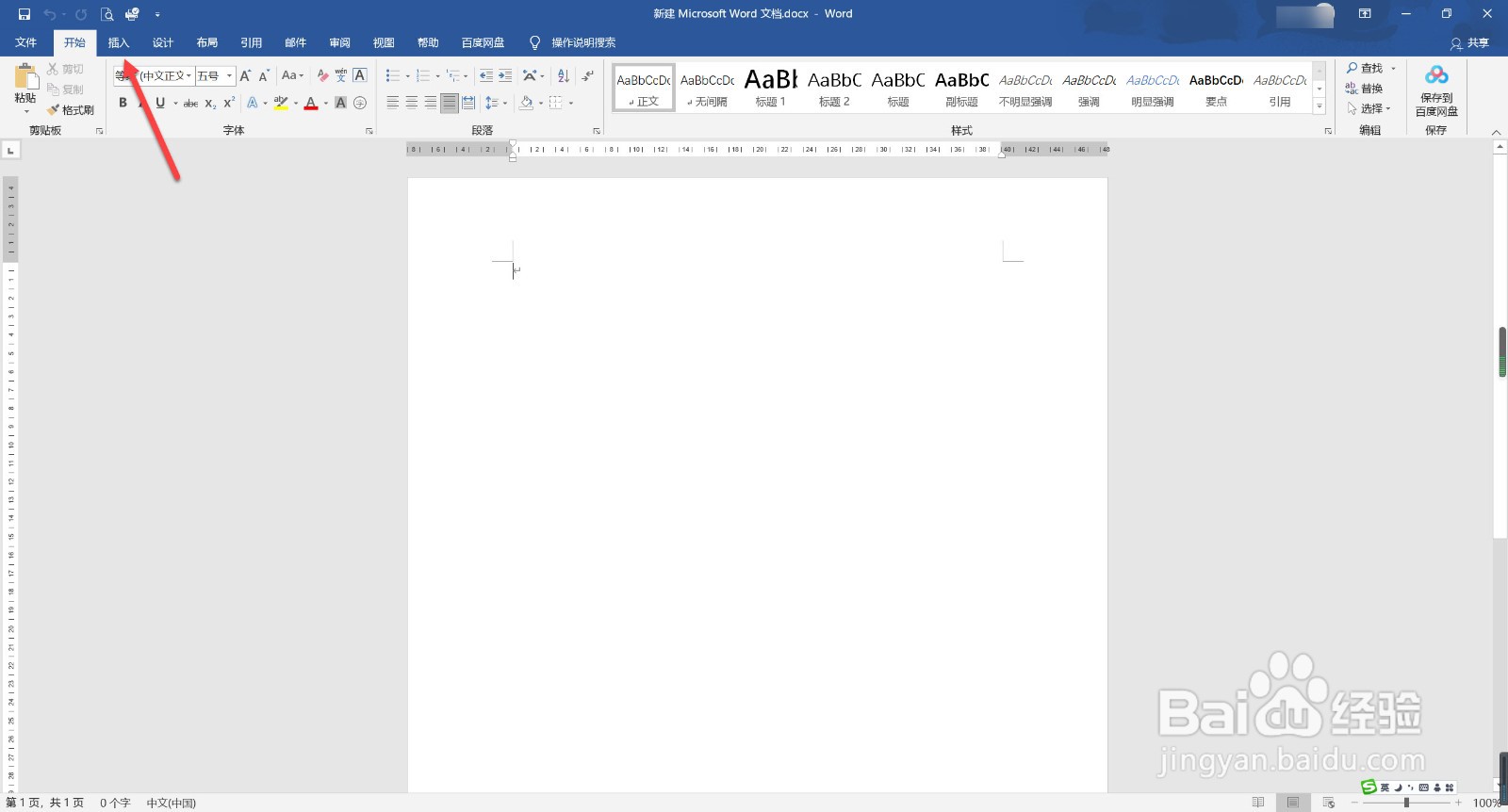Screen dimensions: 1508x812
Task: Decrease paragraph indent
Action: pyautogui.click(x=486, y=75)
